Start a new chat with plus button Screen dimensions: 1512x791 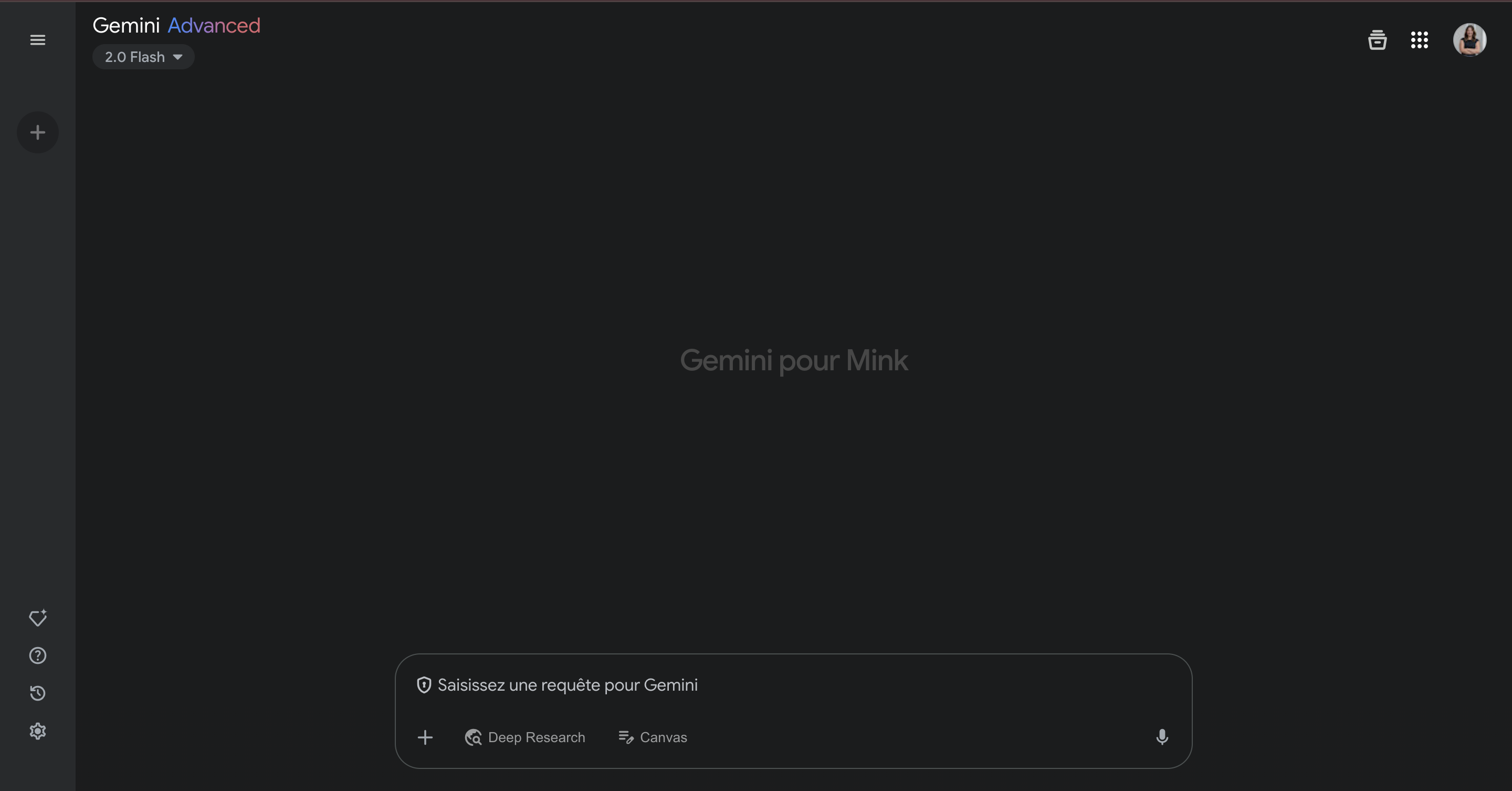(x=38, y=132)
